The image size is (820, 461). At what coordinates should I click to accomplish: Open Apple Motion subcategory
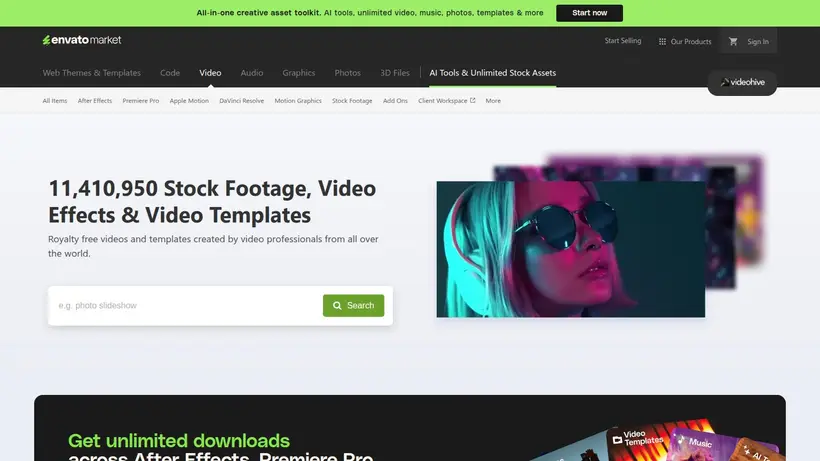pos(189,100)
